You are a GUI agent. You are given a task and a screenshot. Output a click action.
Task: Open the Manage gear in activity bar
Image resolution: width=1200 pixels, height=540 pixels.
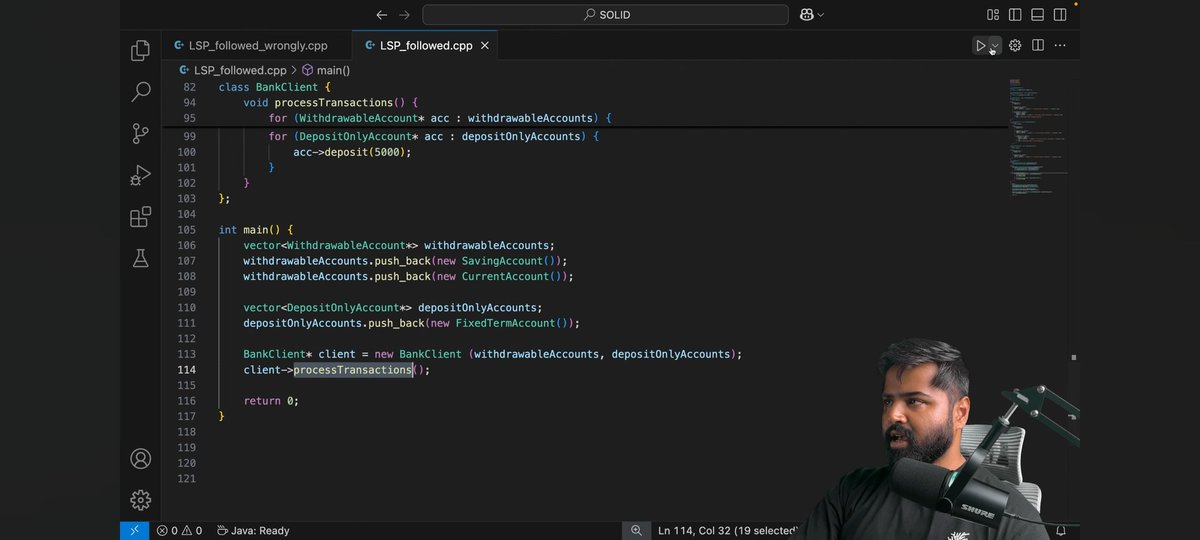coord(141,500)
